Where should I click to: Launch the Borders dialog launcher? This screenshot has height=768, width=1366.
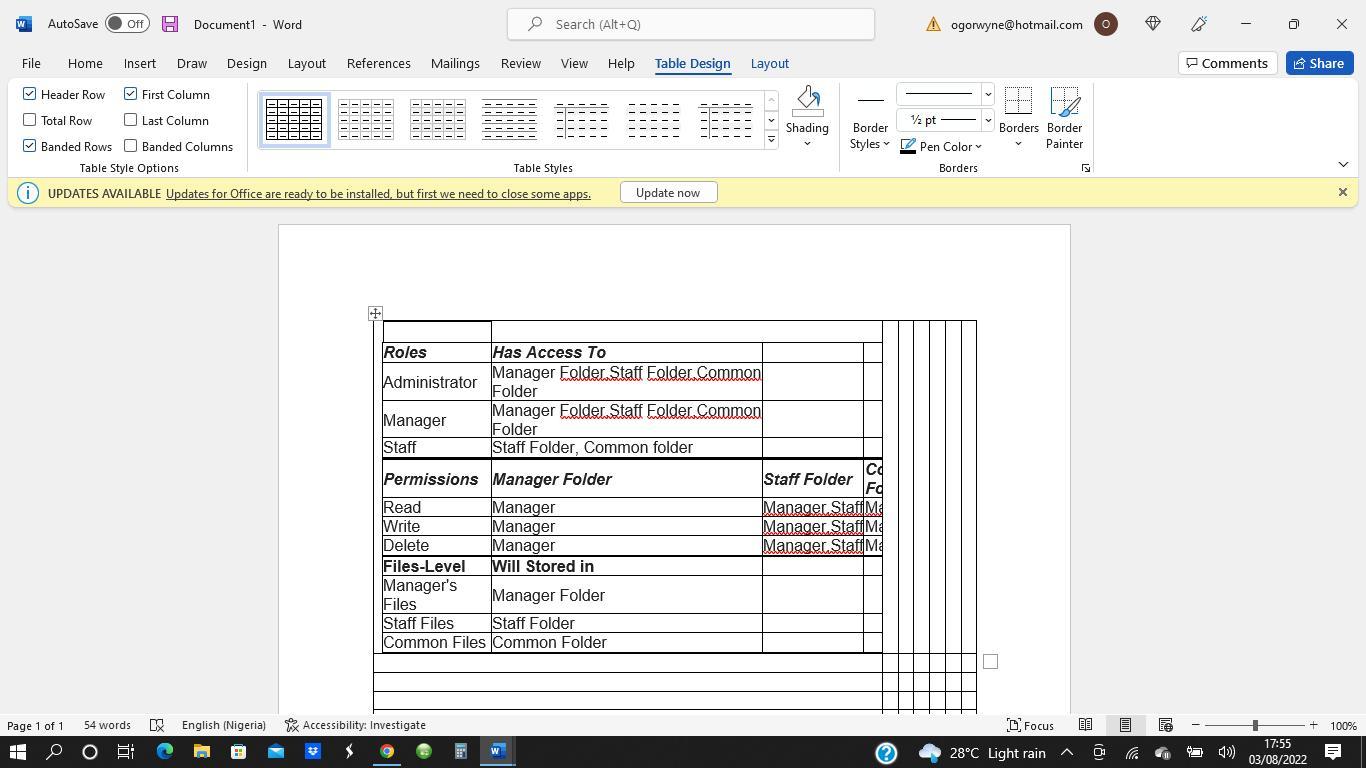1085,169
